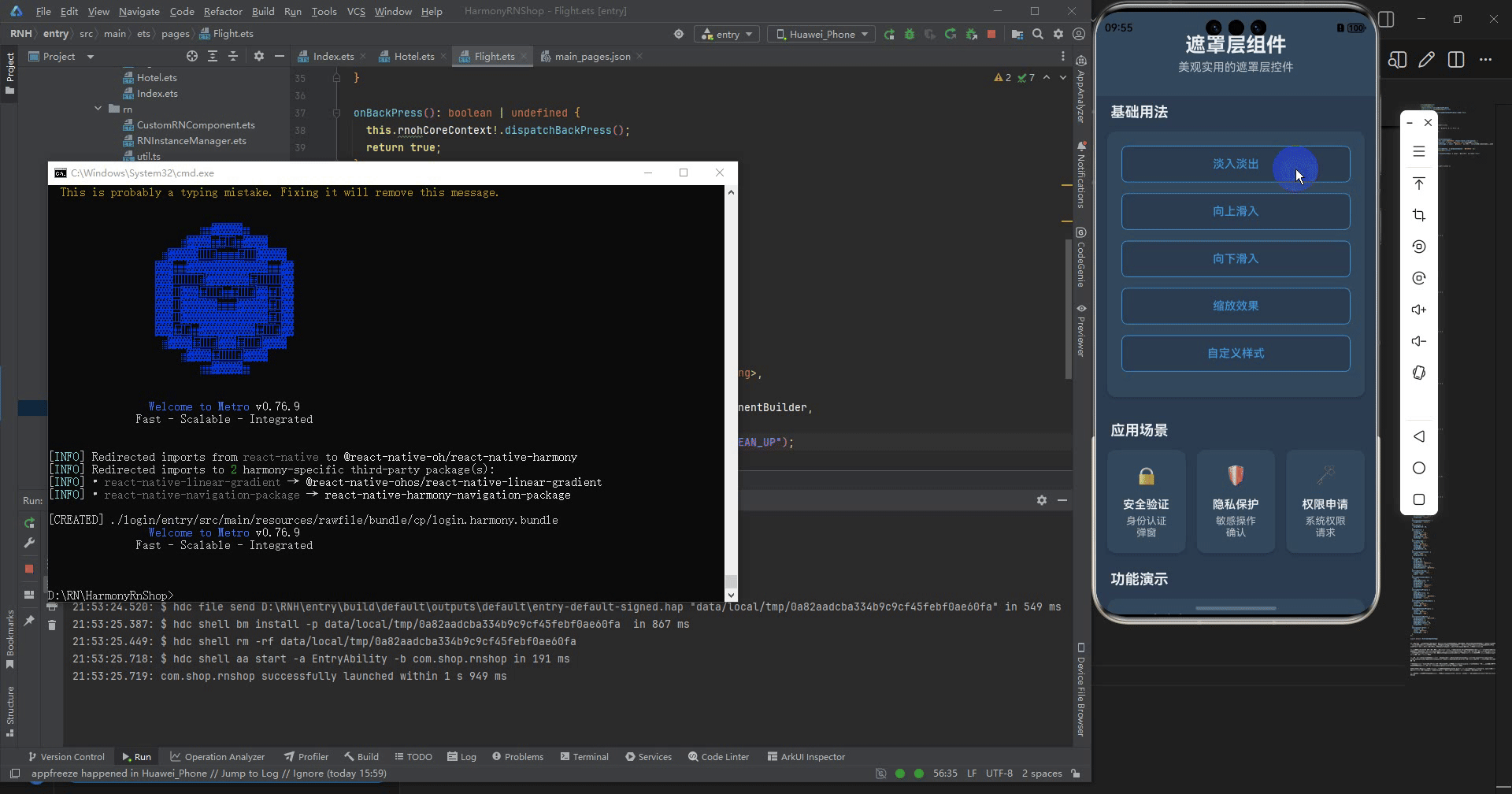Increase emulator volume icon
The image size is (1512, 794).
1419,310
